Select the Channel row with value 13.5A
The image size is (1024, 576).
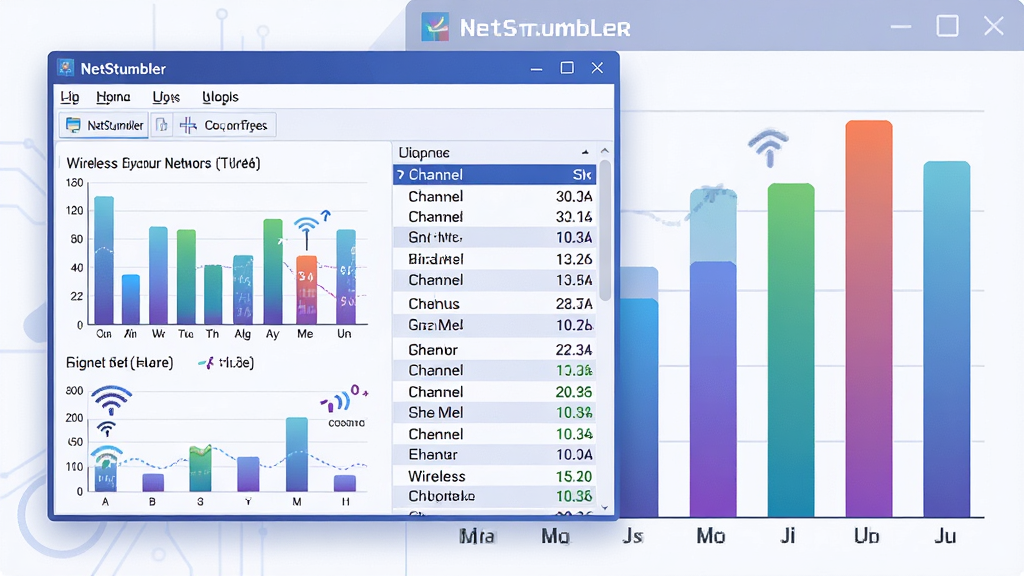494,280
